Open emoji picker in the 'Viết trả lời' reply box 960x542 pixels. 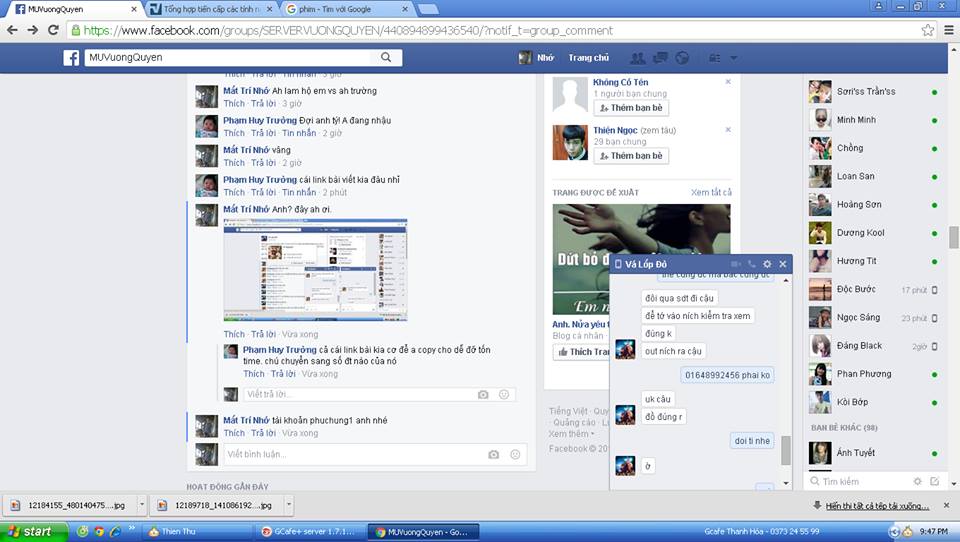(504, 395)
